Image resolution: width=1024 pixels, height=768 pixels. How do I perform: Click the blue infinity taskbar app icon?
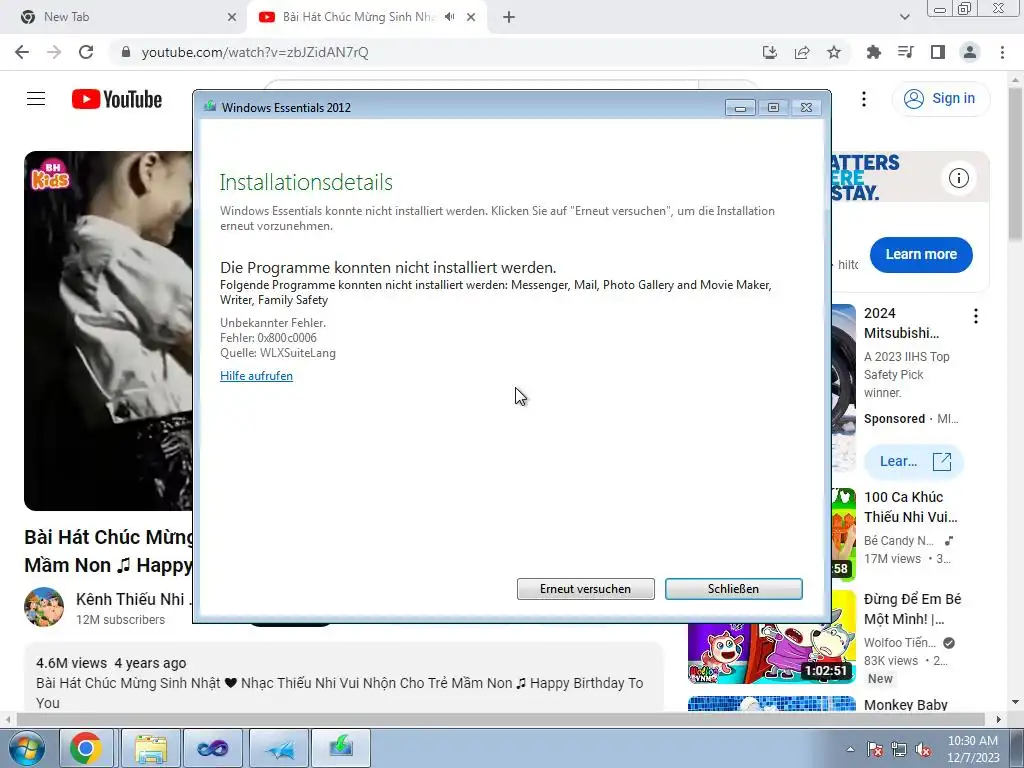pos(214,748)
